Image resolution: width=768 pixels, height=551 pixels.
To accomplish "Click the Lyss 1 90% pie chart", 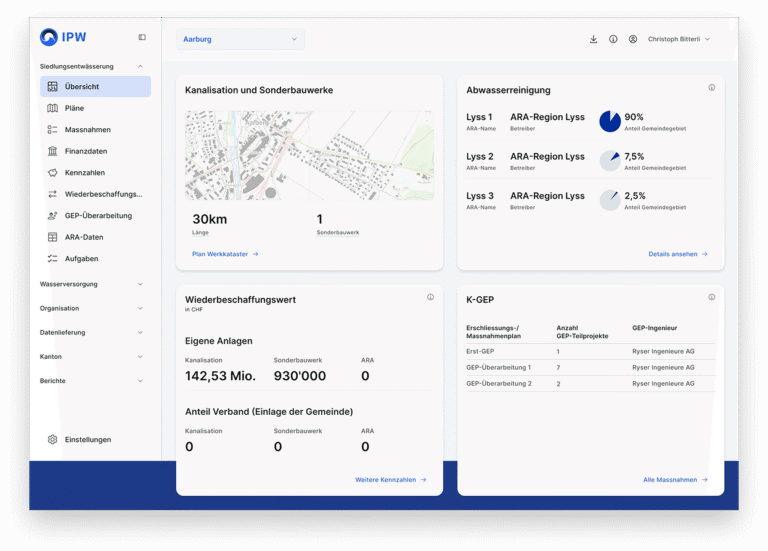I will [x=610, y=121].
